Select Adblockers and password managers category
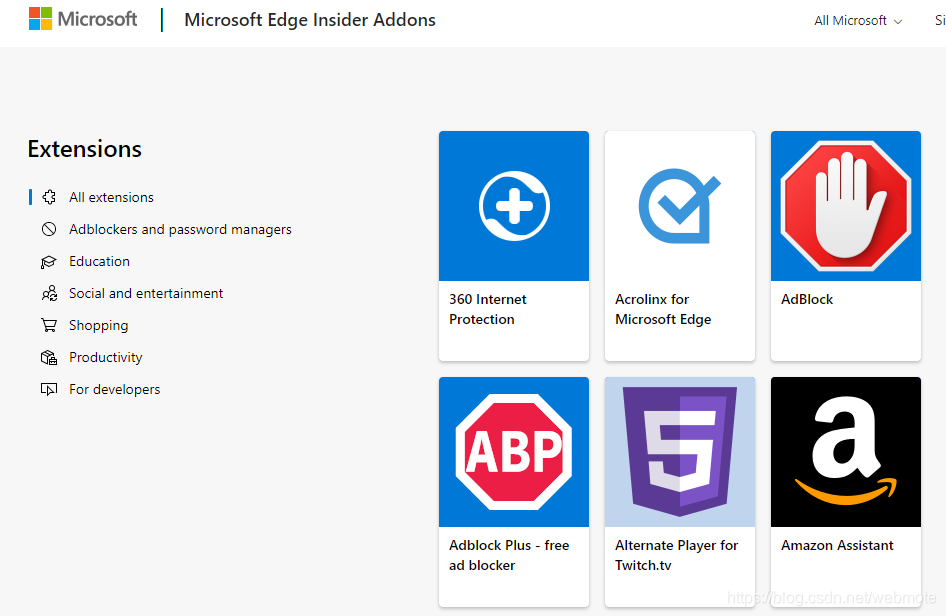This screenshot has height=616, width=946. [x=180, y=229]
